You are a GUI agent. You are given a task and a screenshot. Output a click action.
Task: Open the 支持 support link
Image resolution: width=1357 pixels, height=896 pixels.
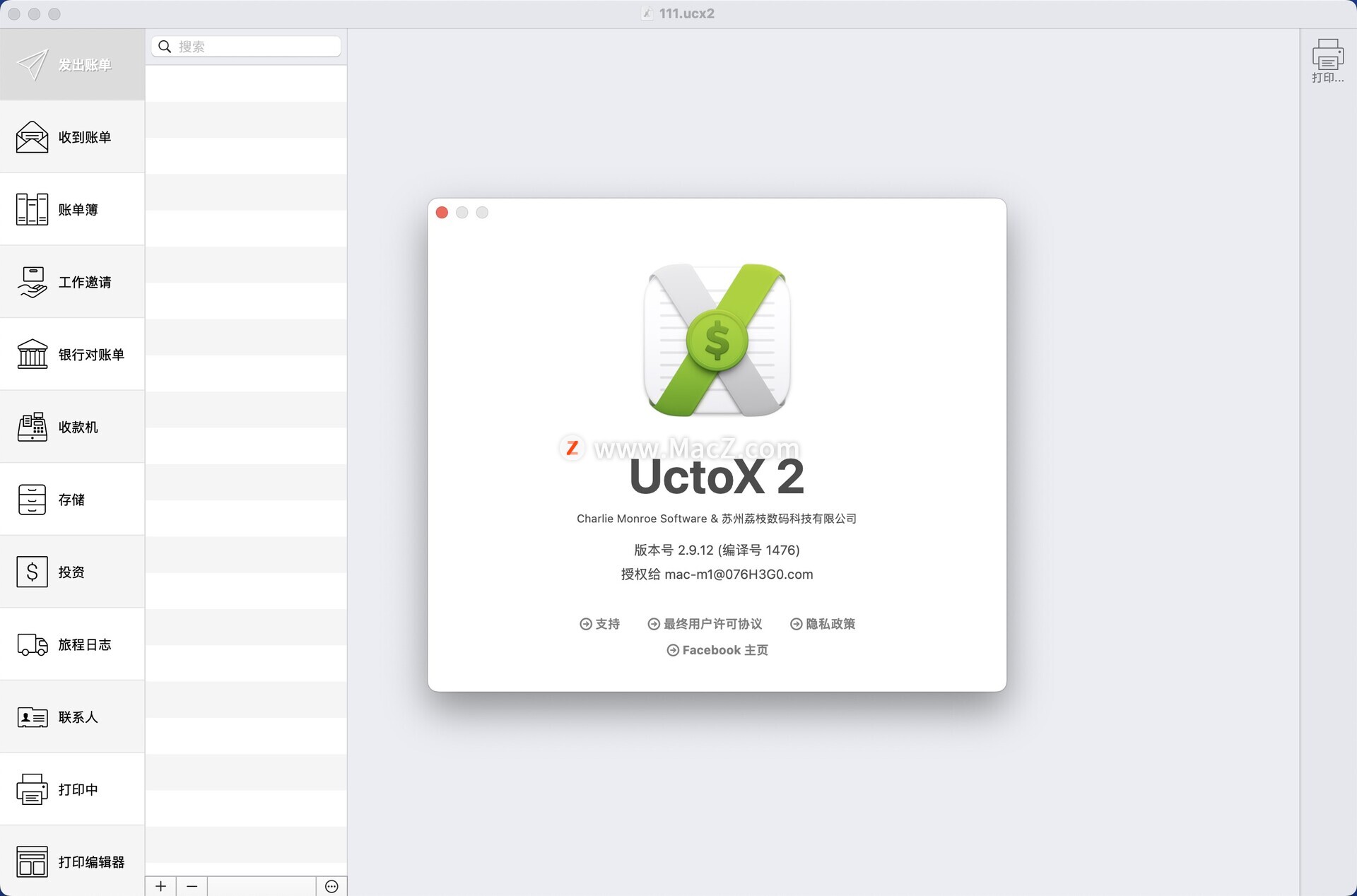point(599,624)
